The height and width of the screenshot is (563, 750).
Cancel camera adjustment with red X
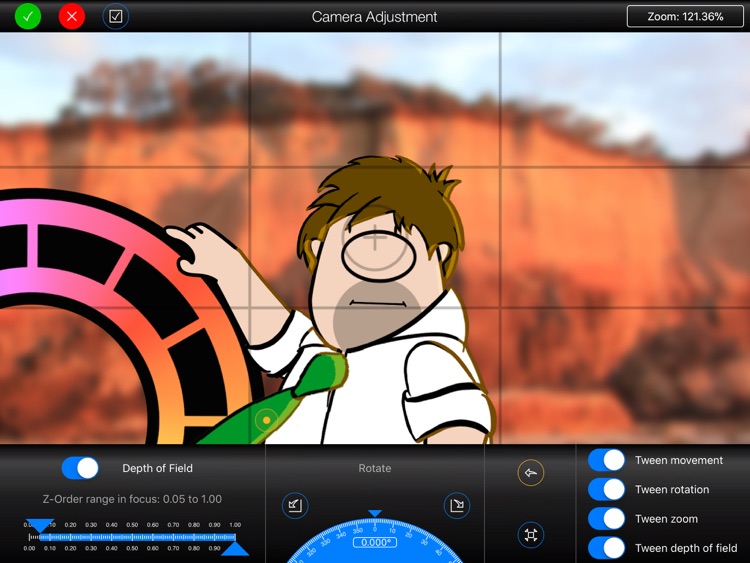coord(72,16)
